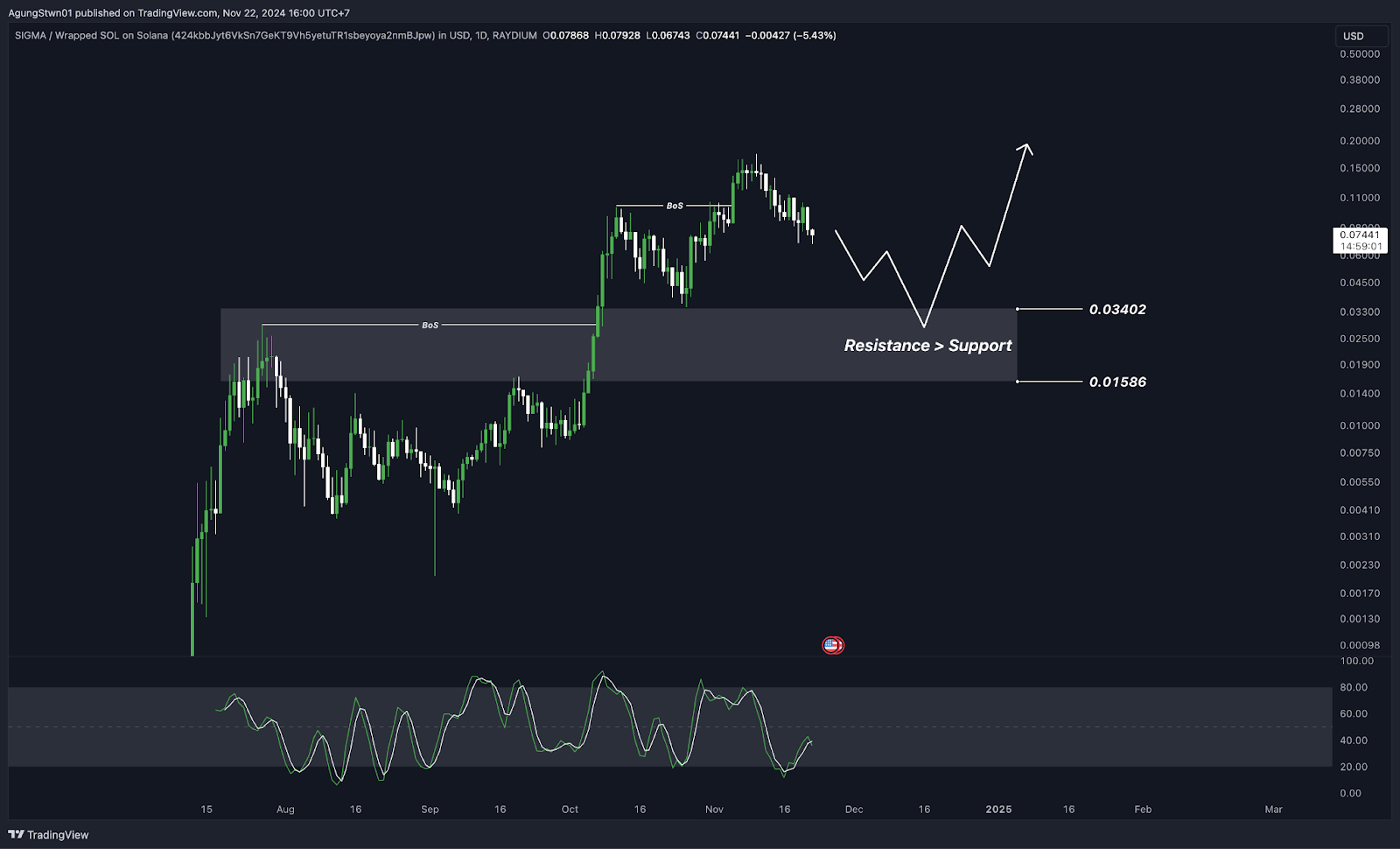Click the Feb label on time axis
Image resolution: width=1400 pixels, height=849 pixels.
coord(1143,810)
